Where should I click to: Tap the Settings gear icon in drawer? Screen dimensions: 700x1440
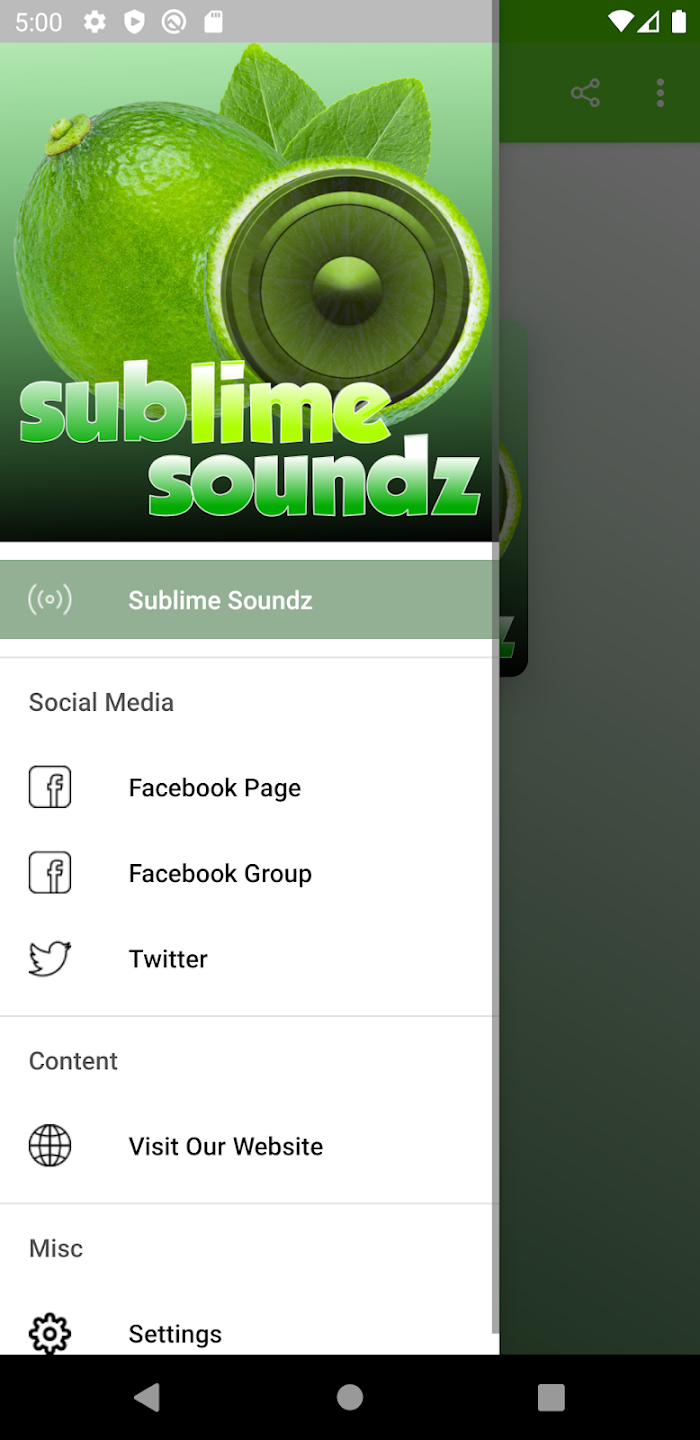coord(50,1333)
